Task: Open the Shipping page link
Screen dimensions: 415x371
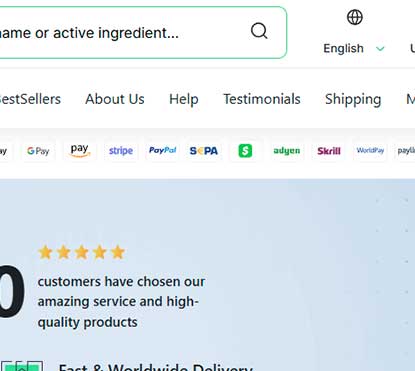Action: tap(353, 99)
